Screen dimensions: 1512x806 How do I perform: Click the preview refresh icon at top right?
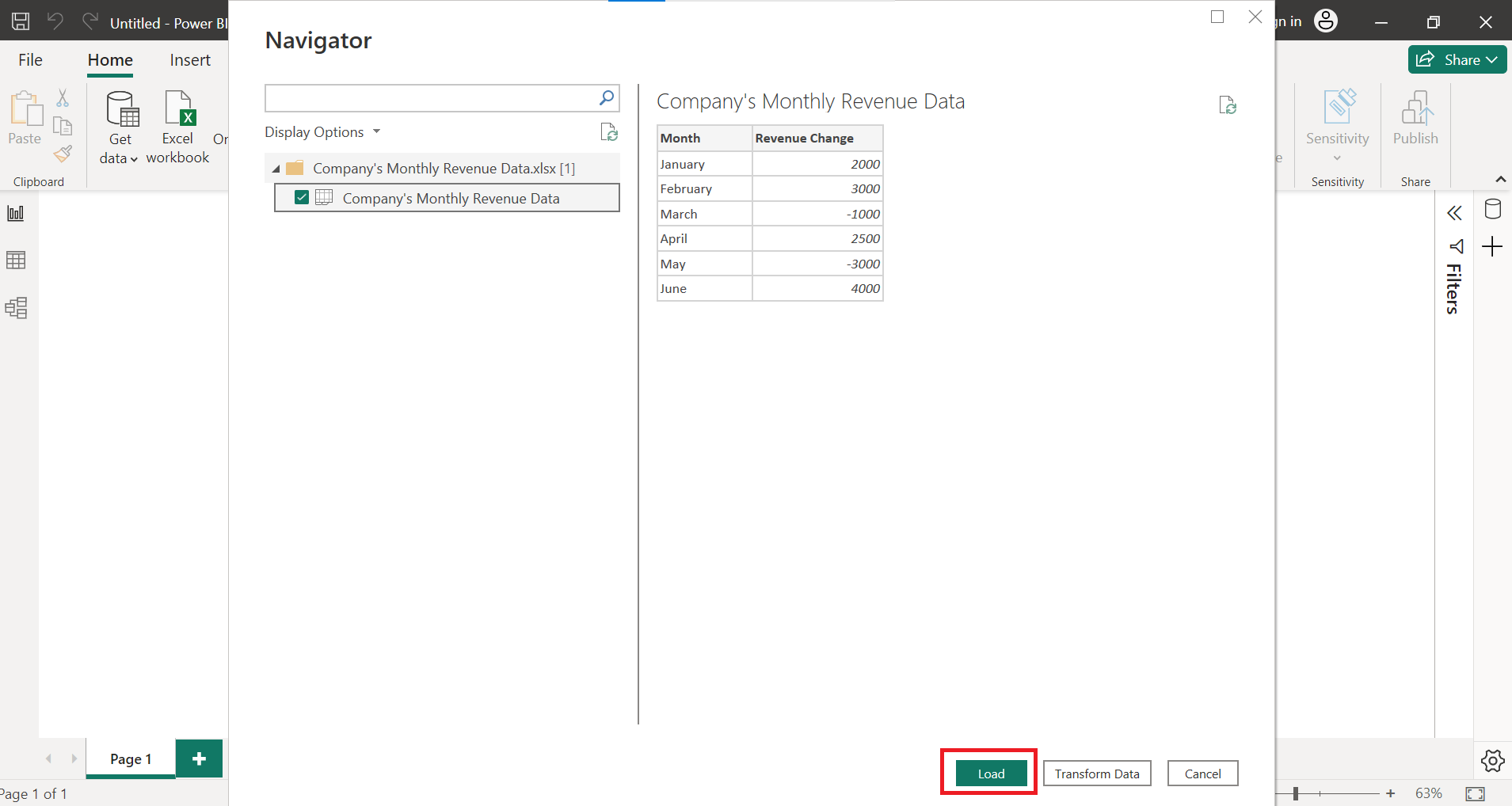[1228, 105]
